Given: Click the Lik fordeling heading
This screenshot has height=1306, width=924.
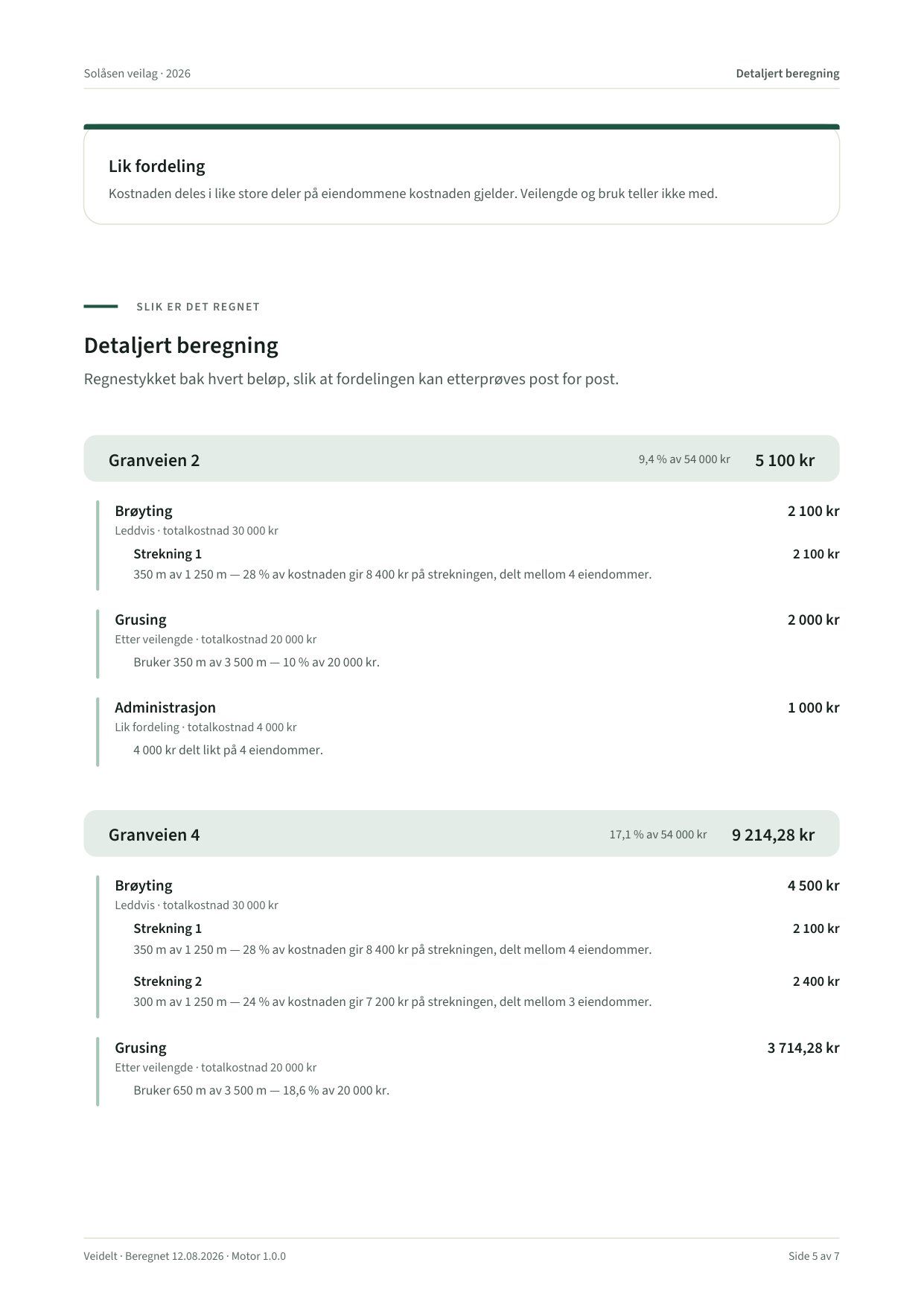Looking at the screenshot, I should tap(157, 166).
